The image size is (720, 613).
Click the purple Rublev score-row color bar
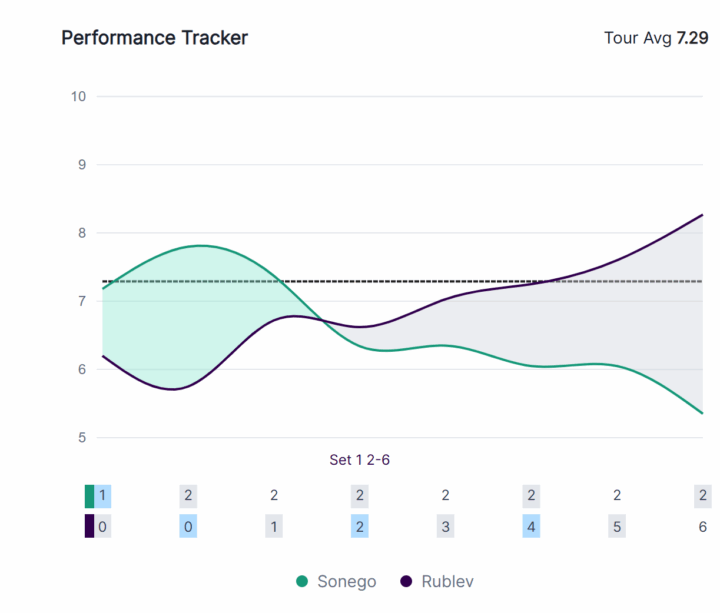(89, 527)
